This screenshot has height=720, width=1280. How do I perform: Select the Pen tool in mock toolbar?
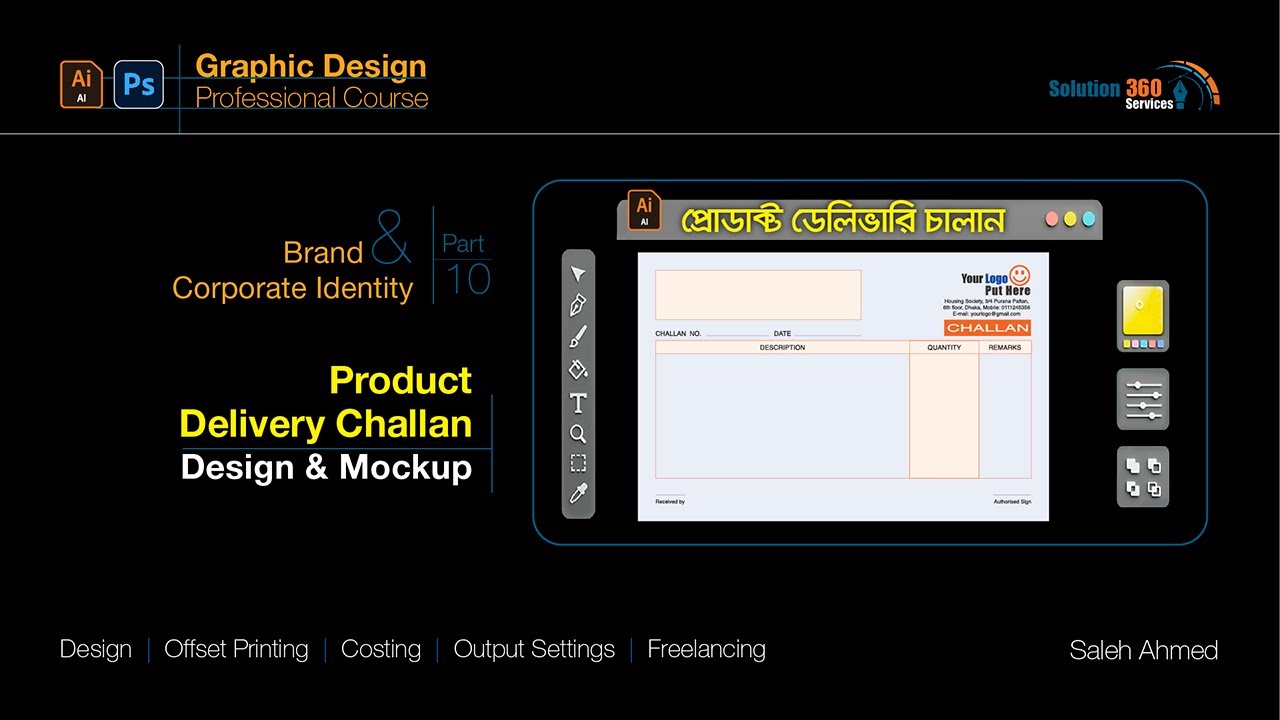[578, 305]
